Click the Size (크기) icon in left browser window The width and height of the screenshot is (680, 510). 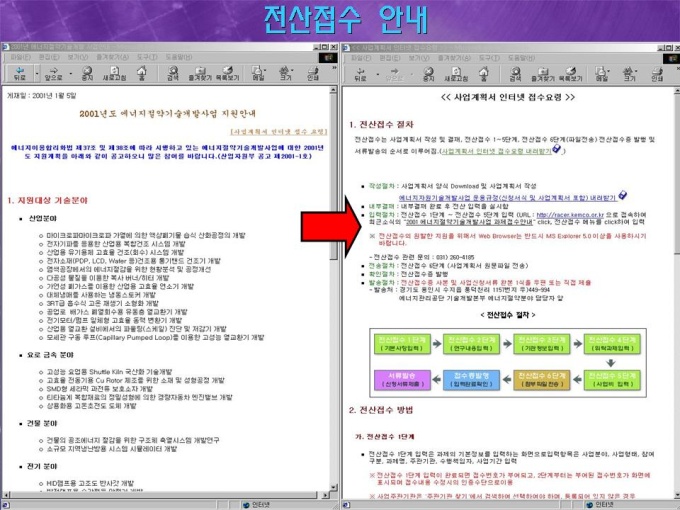[284, 73]
